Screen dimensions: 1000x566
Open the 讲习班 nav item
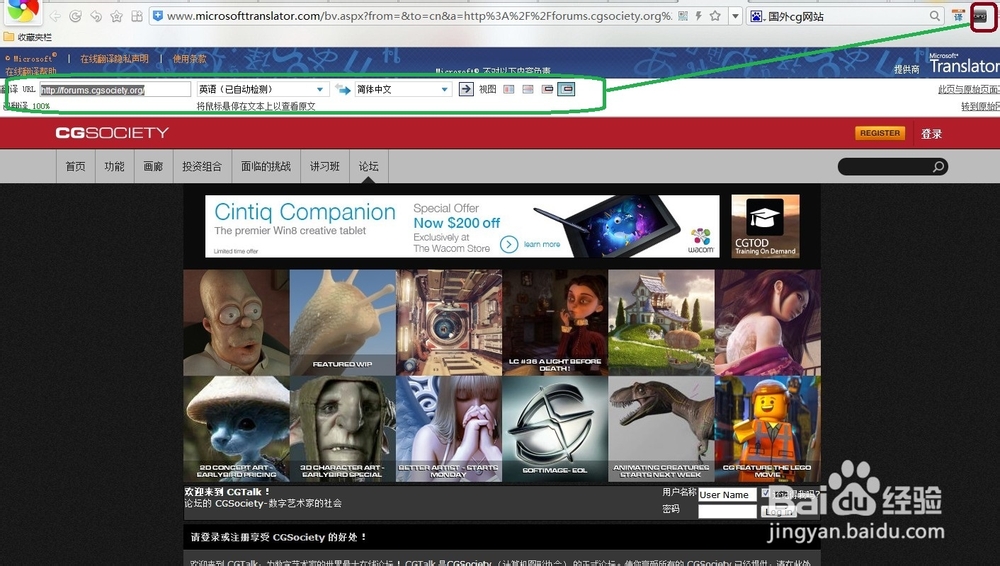click(x=325, y=167)
